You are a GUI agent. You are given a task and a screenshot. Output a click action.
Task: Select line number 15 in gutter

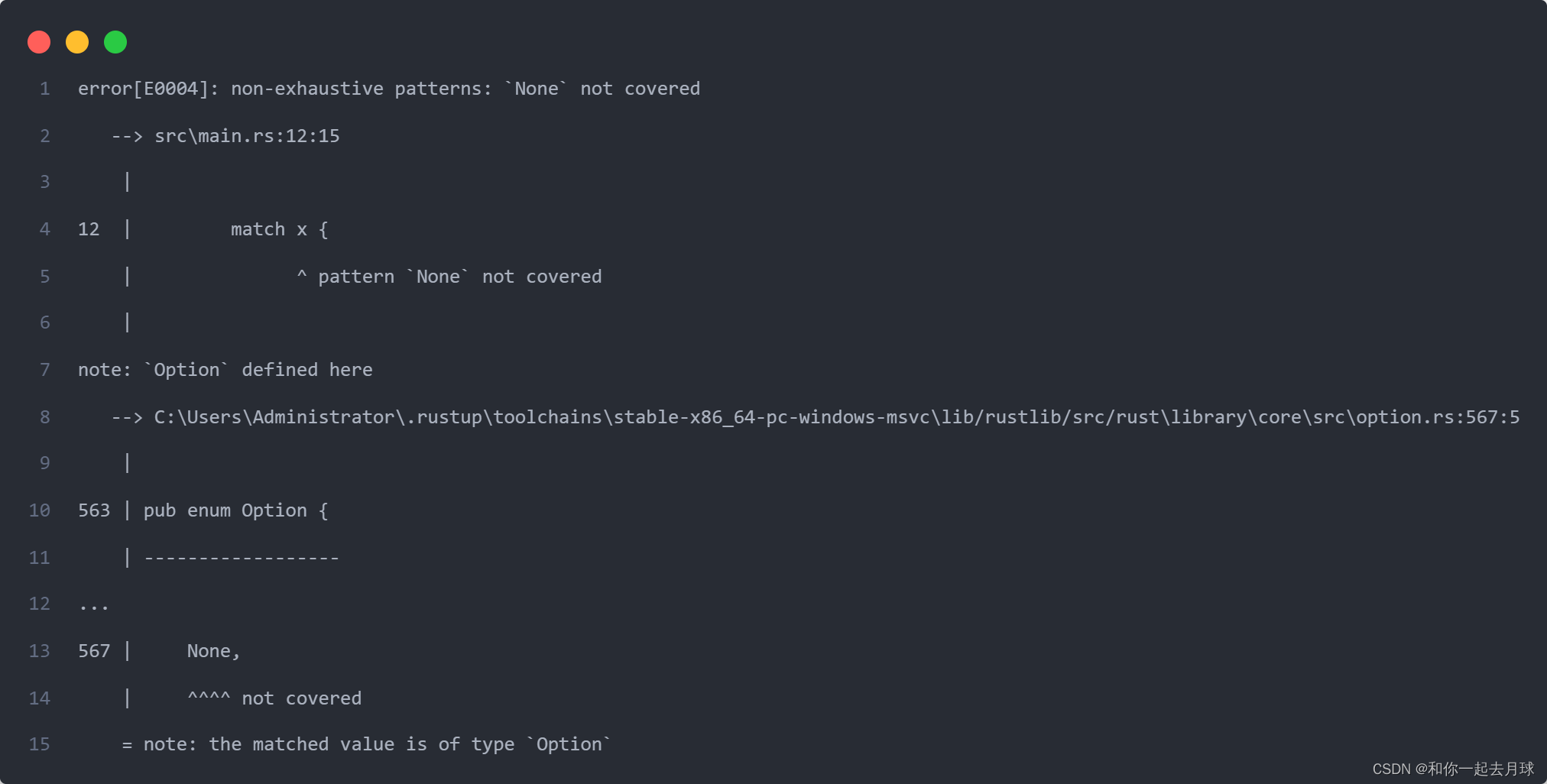click(40, 744)
